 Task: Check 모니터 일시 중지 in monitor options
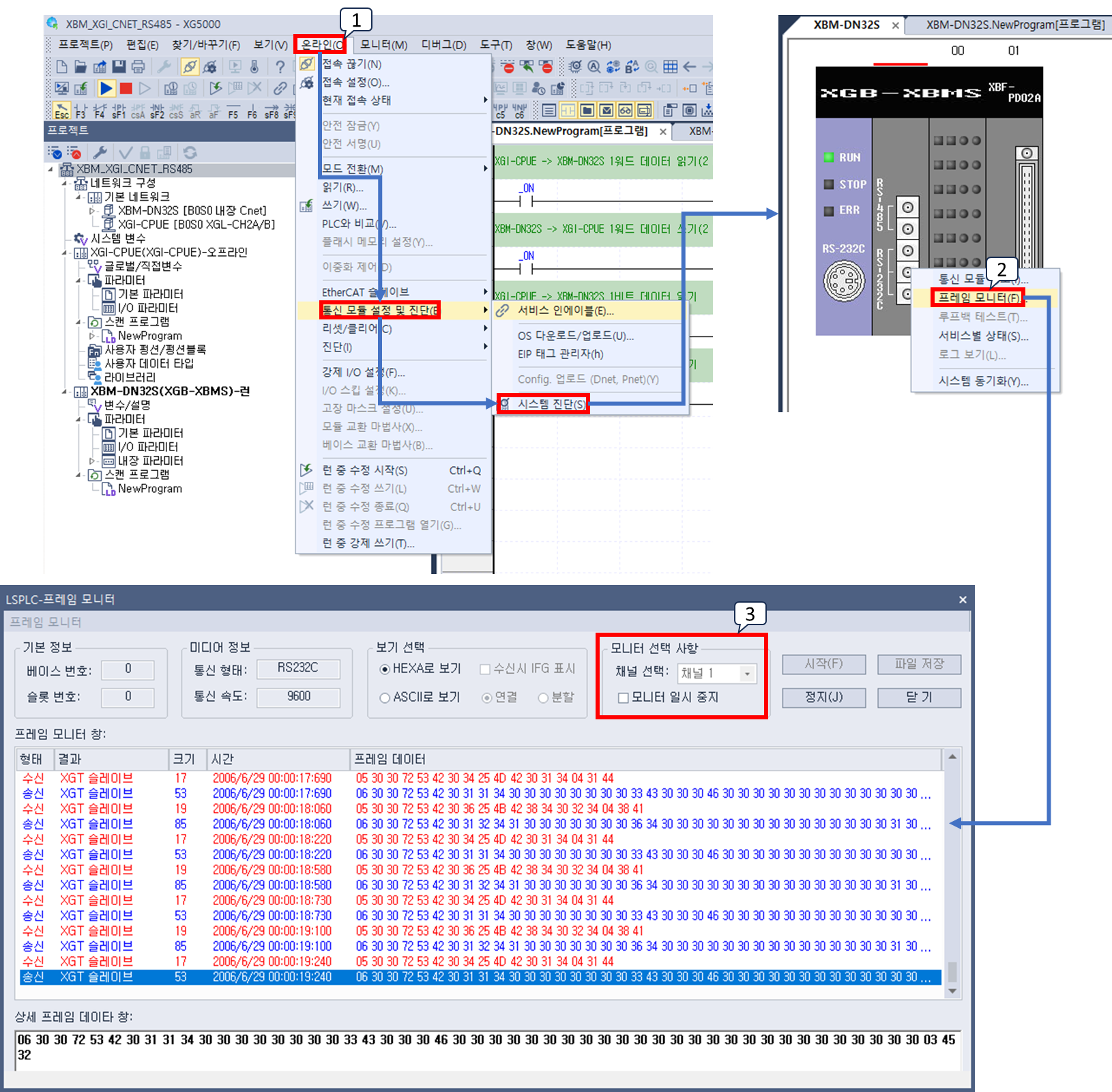(x=623, y=698)
